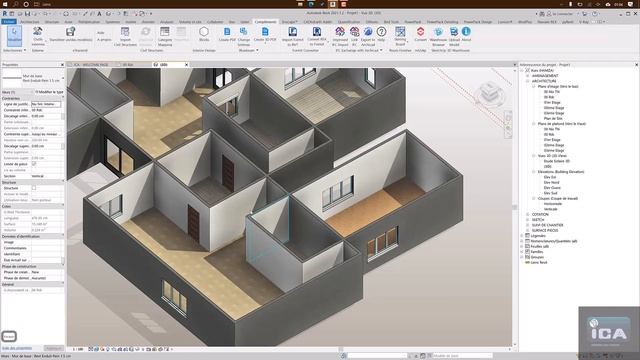640x360 pixels.
Task: Open Etude Solaire 3D view
Action: 556,161
